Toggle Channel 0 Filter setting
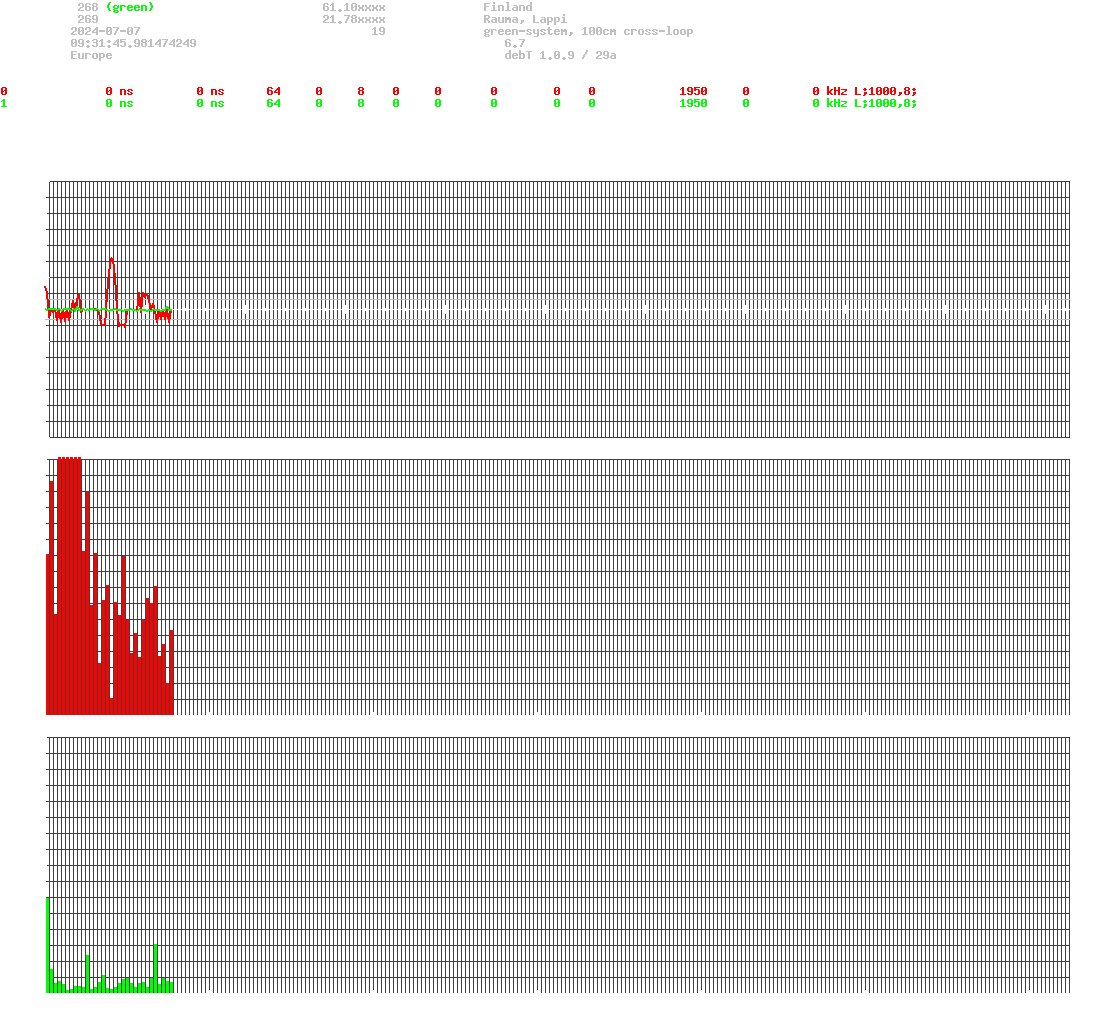1095x1015 pixels. coord(745,91)
